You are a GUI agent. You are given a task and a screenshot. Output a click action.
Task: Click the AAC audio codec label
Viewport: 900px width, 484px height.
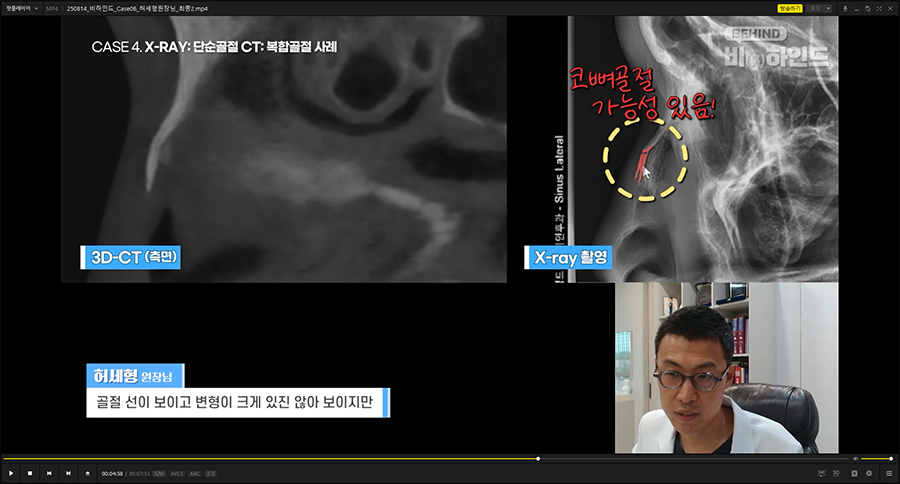tap(196, 473)
